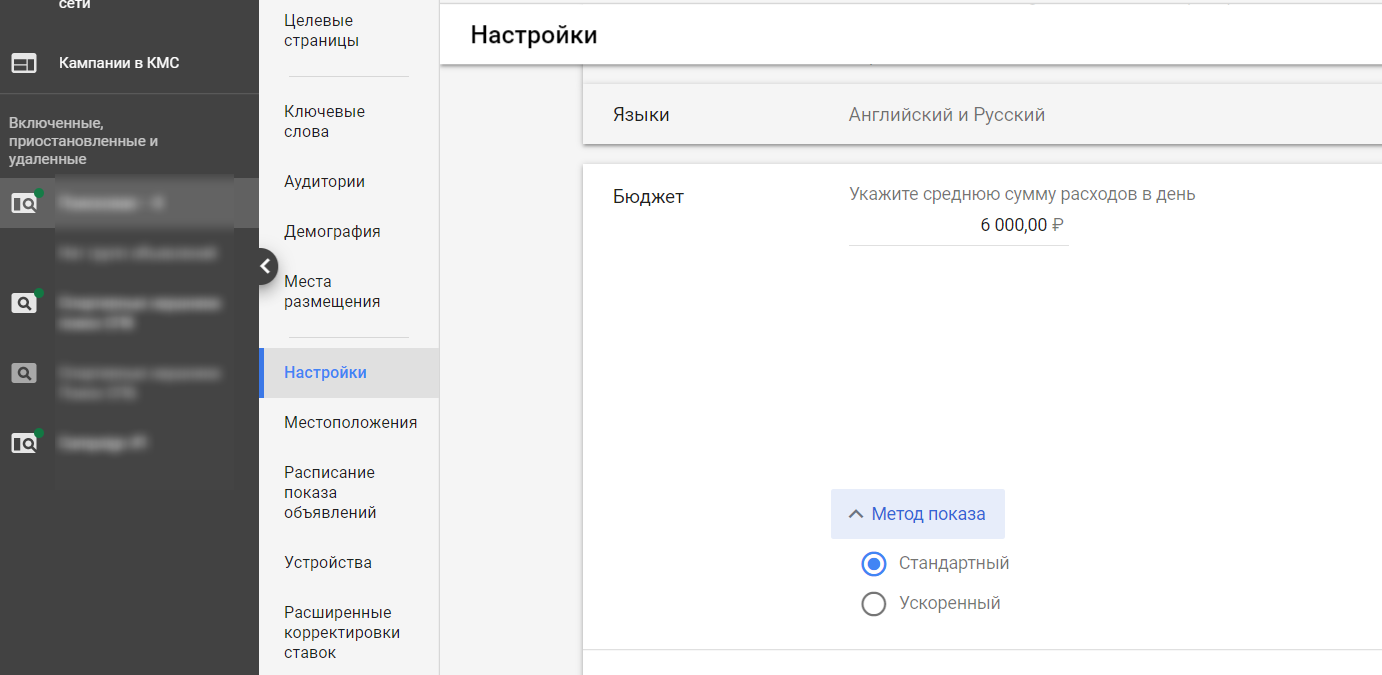The width and height of the screenshot is (1382, 675).
Task: Collapse the Метод показа section
Action: click(917, 514)
